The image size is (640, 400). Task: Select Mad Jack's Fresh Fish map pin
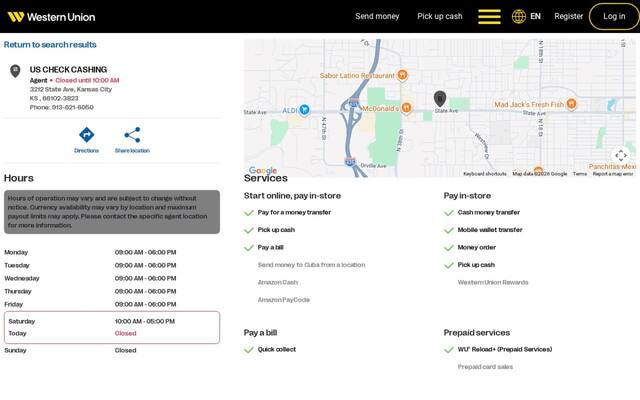click(x=571, y=104)
